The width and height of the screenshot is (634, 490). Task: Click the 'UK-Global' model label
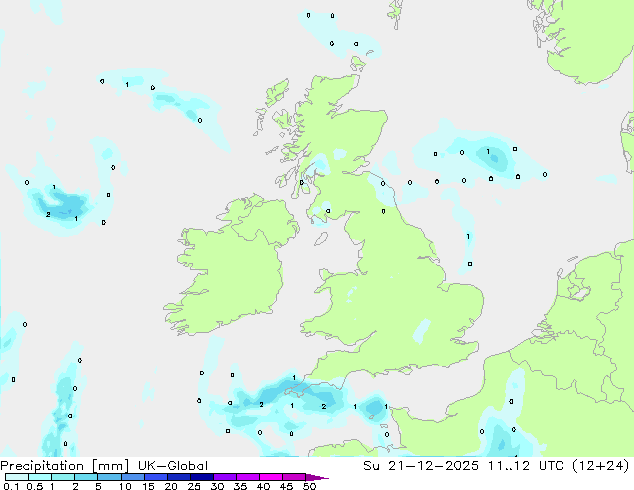[173, 466]
